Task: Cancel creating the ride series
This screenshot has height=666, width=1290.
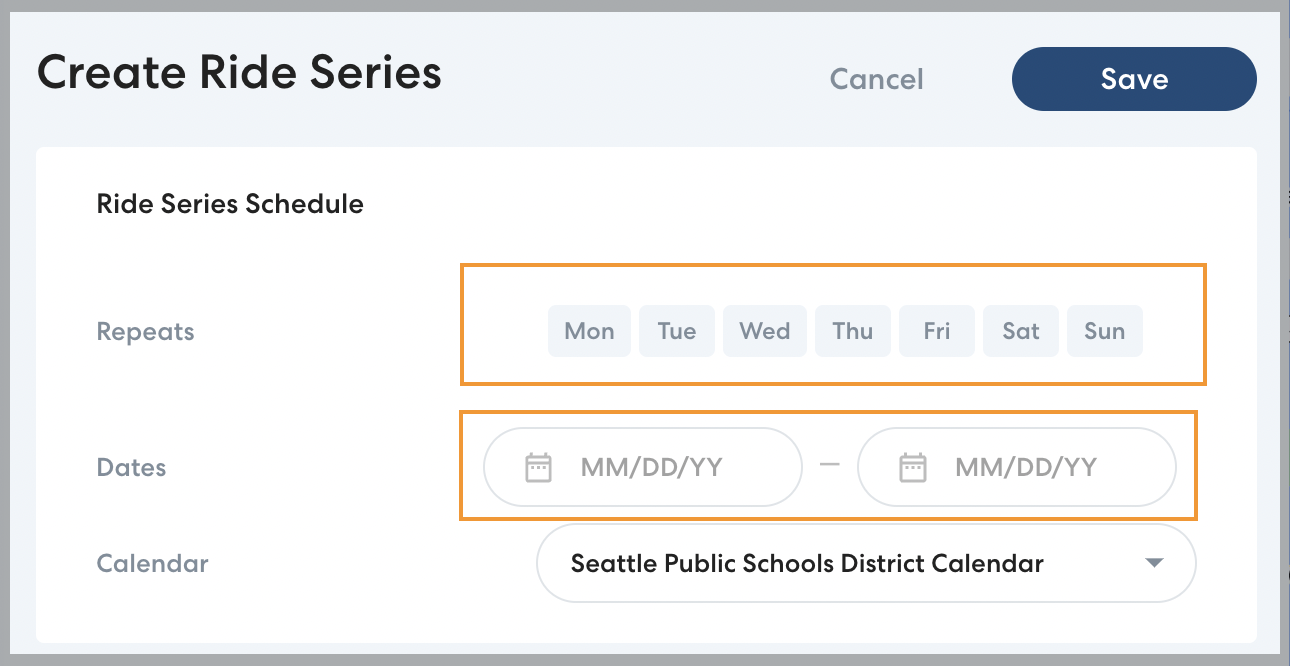Action: [877, 79]
